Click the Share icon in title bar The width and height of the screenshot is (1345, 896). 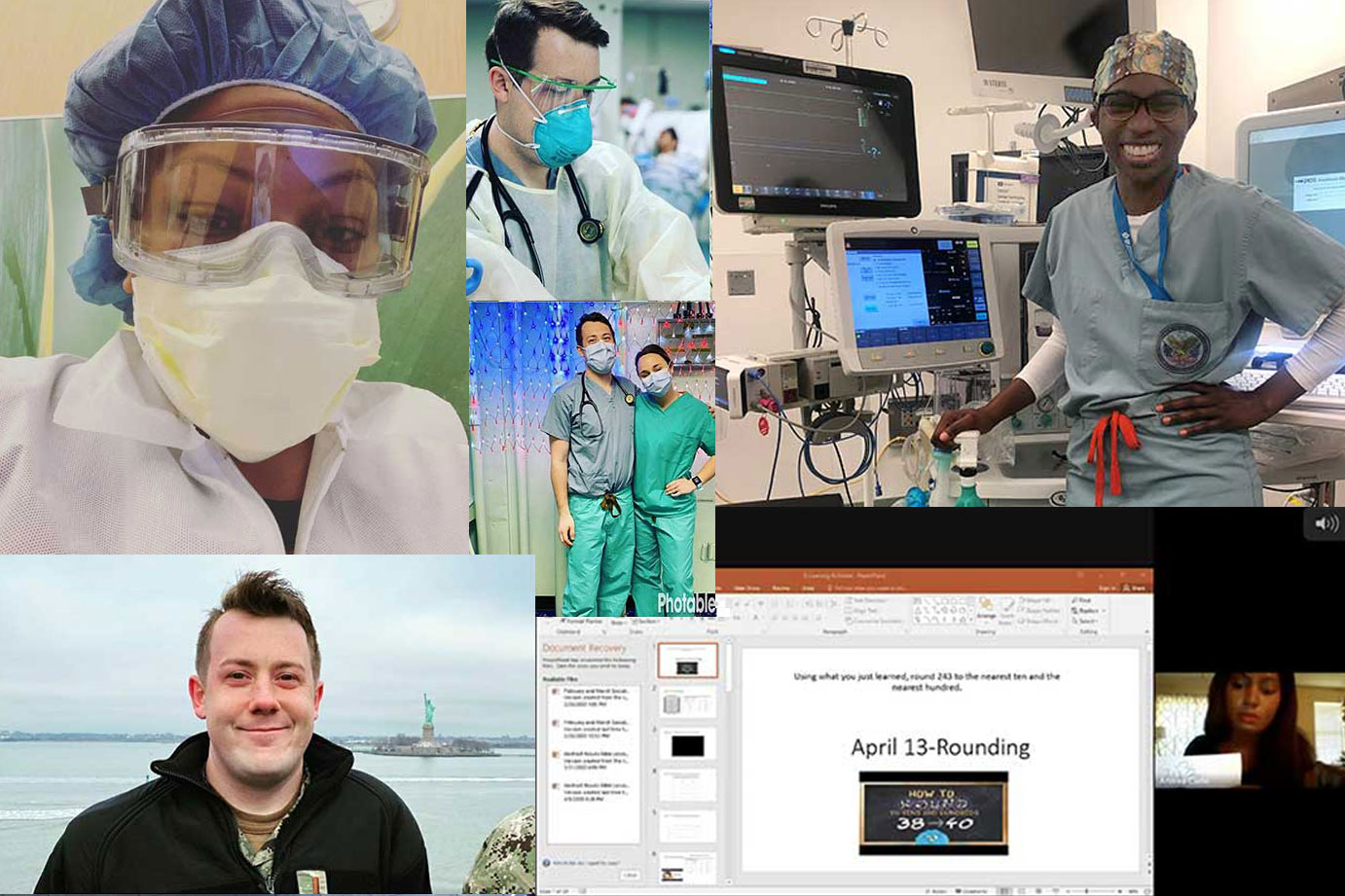tap(1135, 588)
